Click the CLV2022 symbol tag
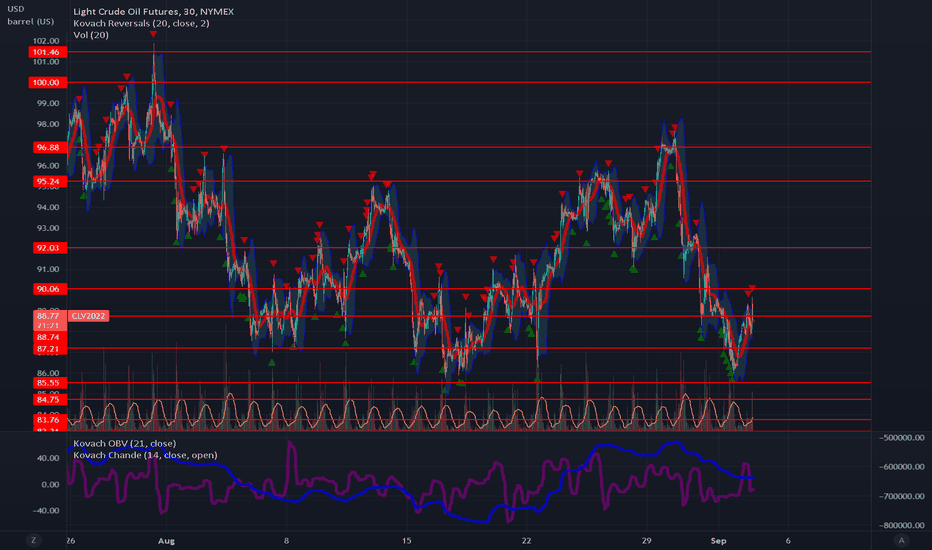Viewport: 932px width, 550px height. [88, 316]
